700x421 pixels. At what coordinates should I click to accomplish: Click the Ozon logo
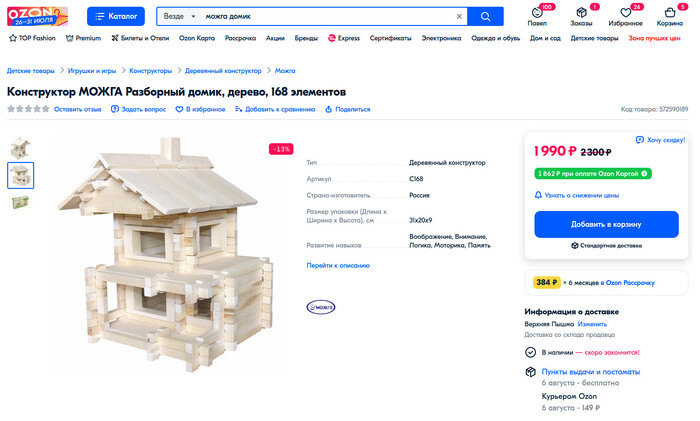(37, 16)
